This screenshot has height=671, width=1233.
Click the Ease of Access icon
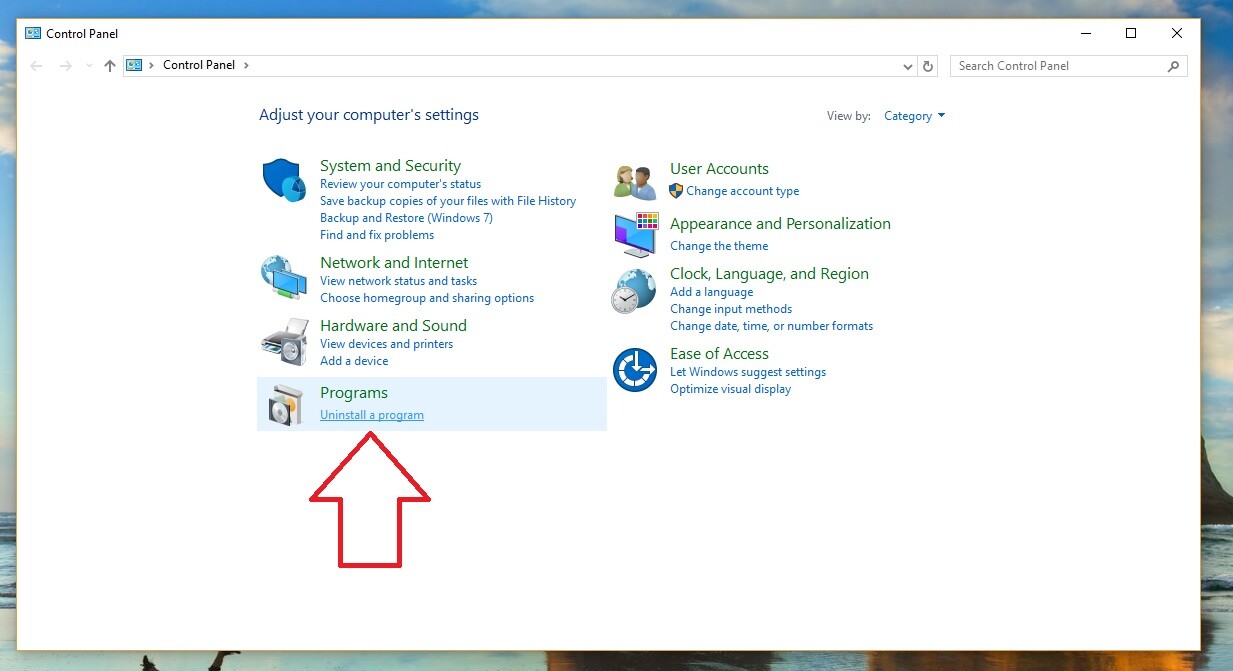(x=635, y=370)
